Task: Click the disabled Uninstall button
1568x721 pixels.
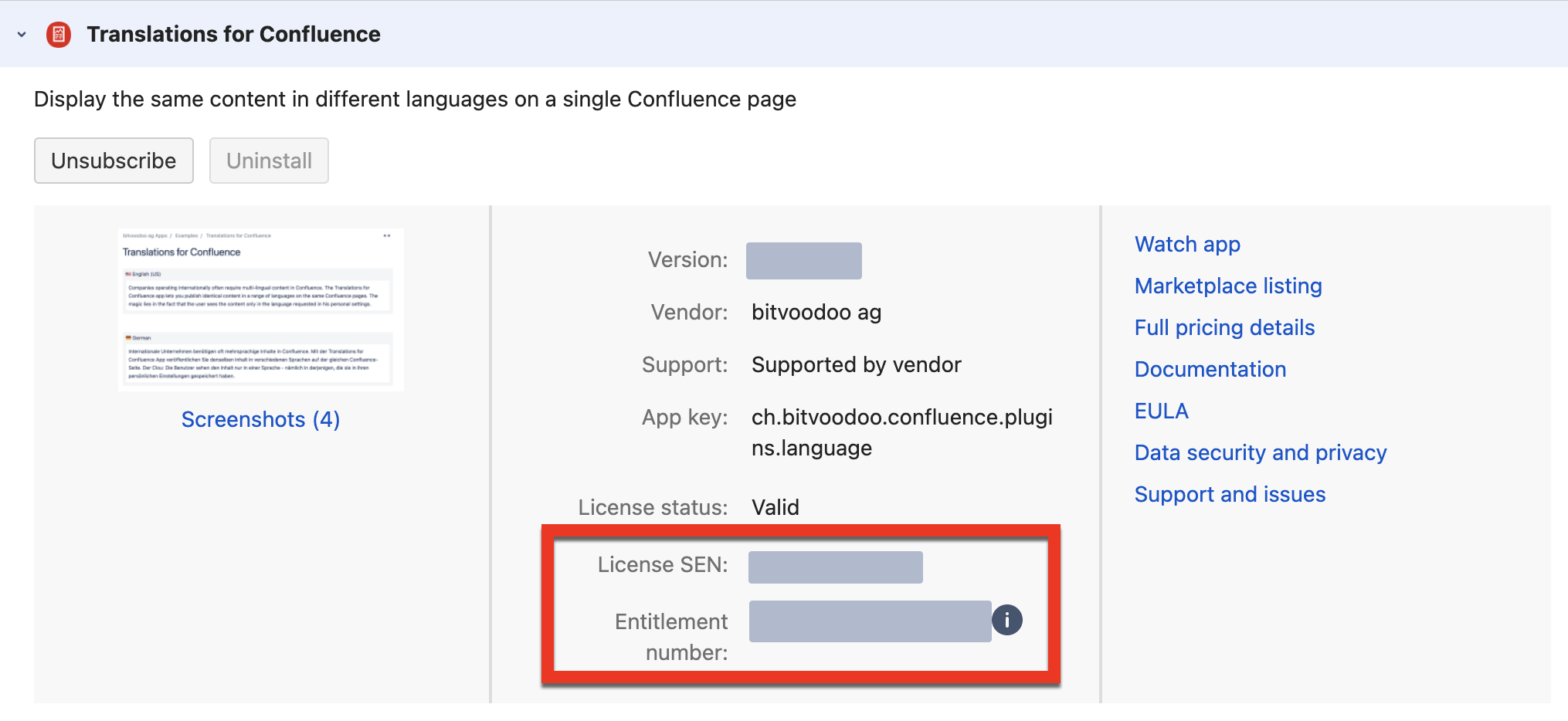Action: 269,161
